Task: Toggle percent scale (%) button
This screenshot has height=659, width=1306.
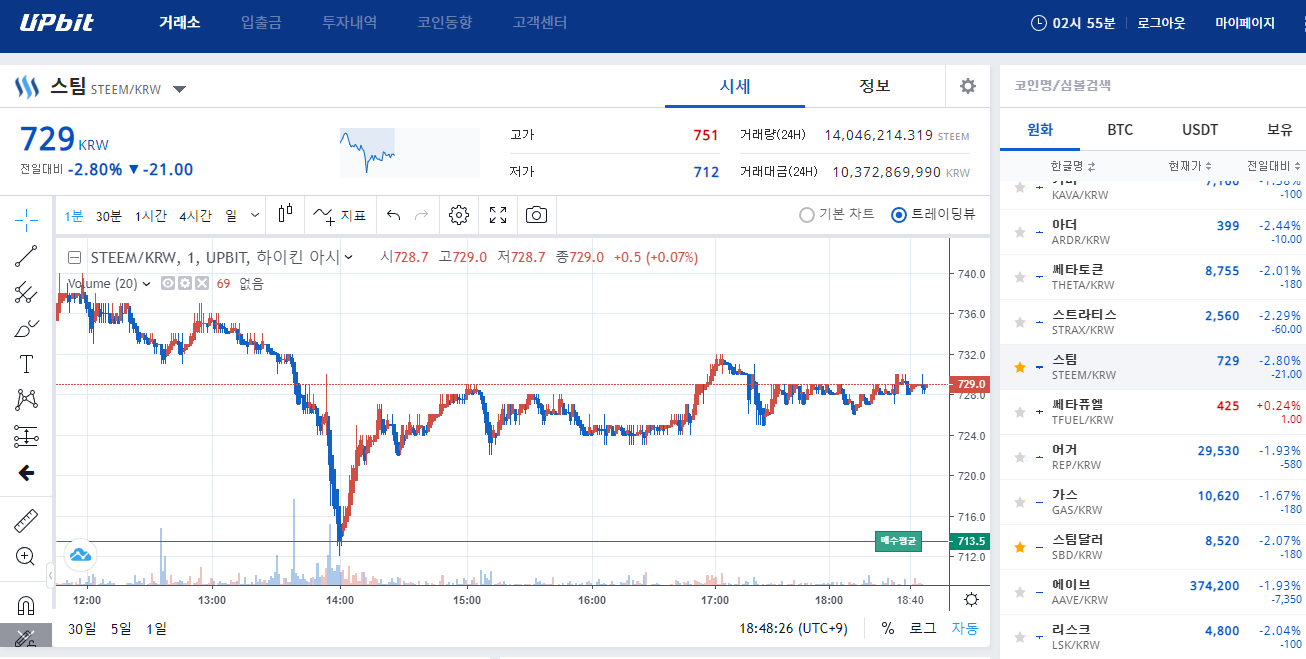Action: click(887, 629)
